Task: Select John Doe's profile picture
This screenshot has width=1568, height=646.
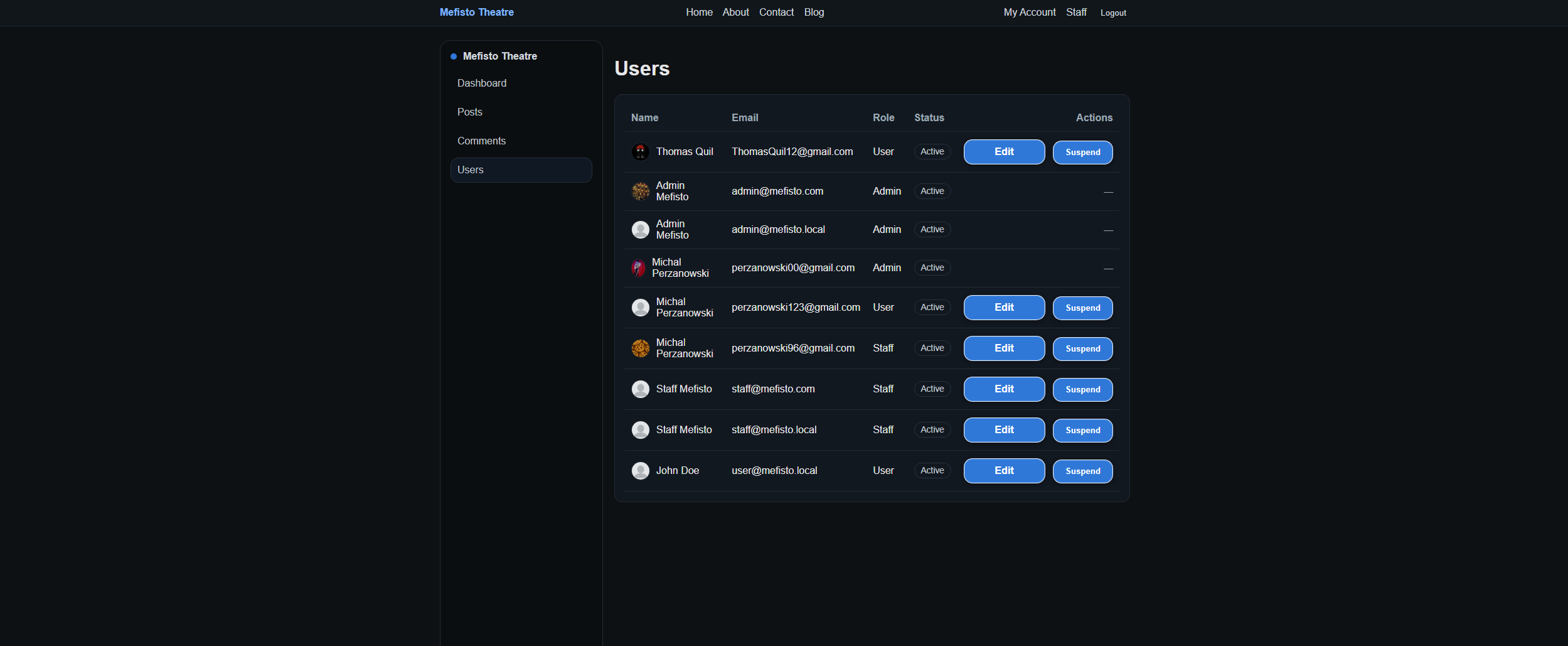Action: click(x=641, y=470)
